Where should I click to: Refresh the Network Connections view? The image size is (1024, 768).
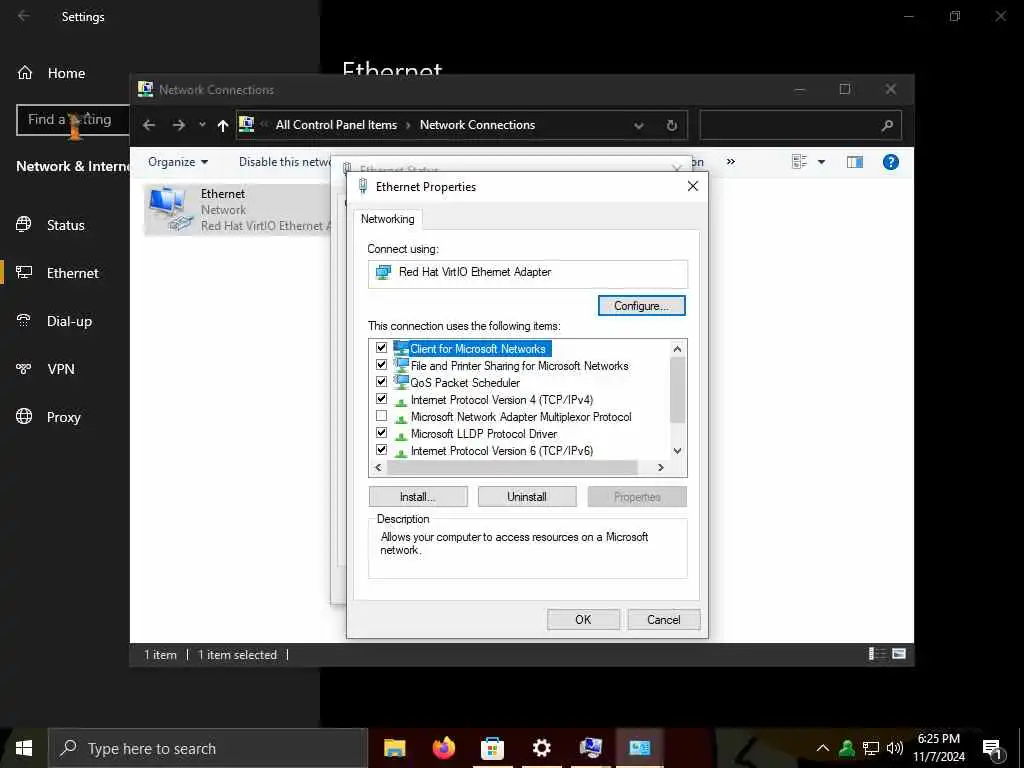point(671,125)
